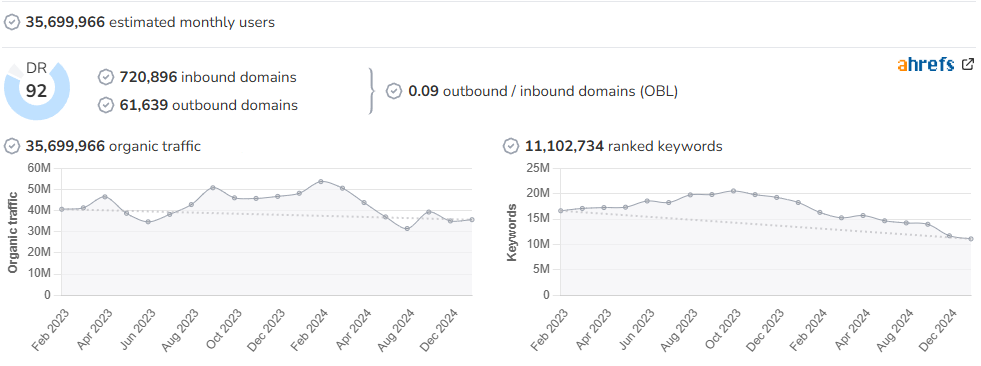Click the last data point on the keywords chart
Image resolution: width=981 pixels, height=366 pixels.
coord(970,239)
